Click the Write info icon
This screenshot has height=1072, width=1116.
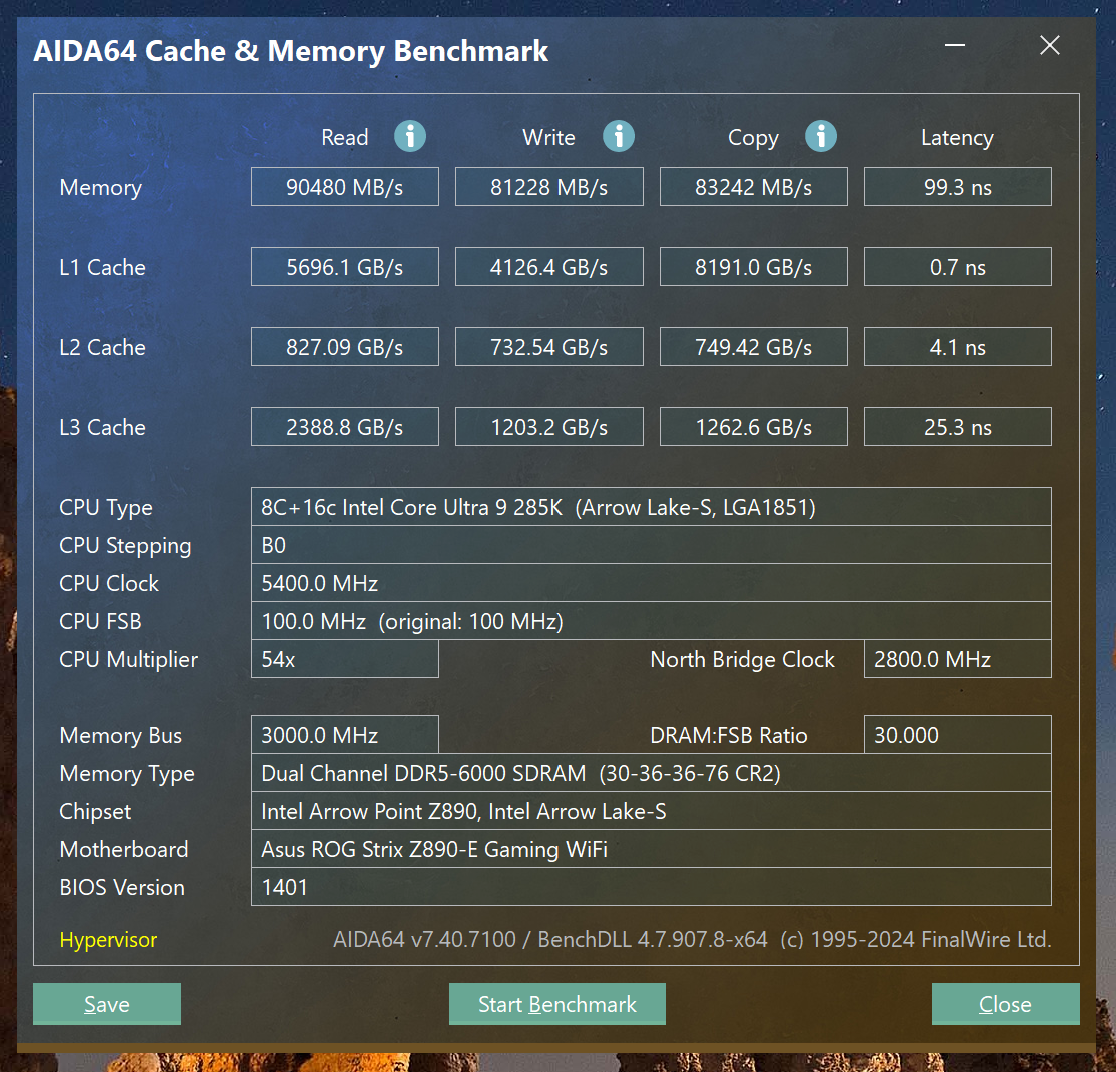click(618, 136)
